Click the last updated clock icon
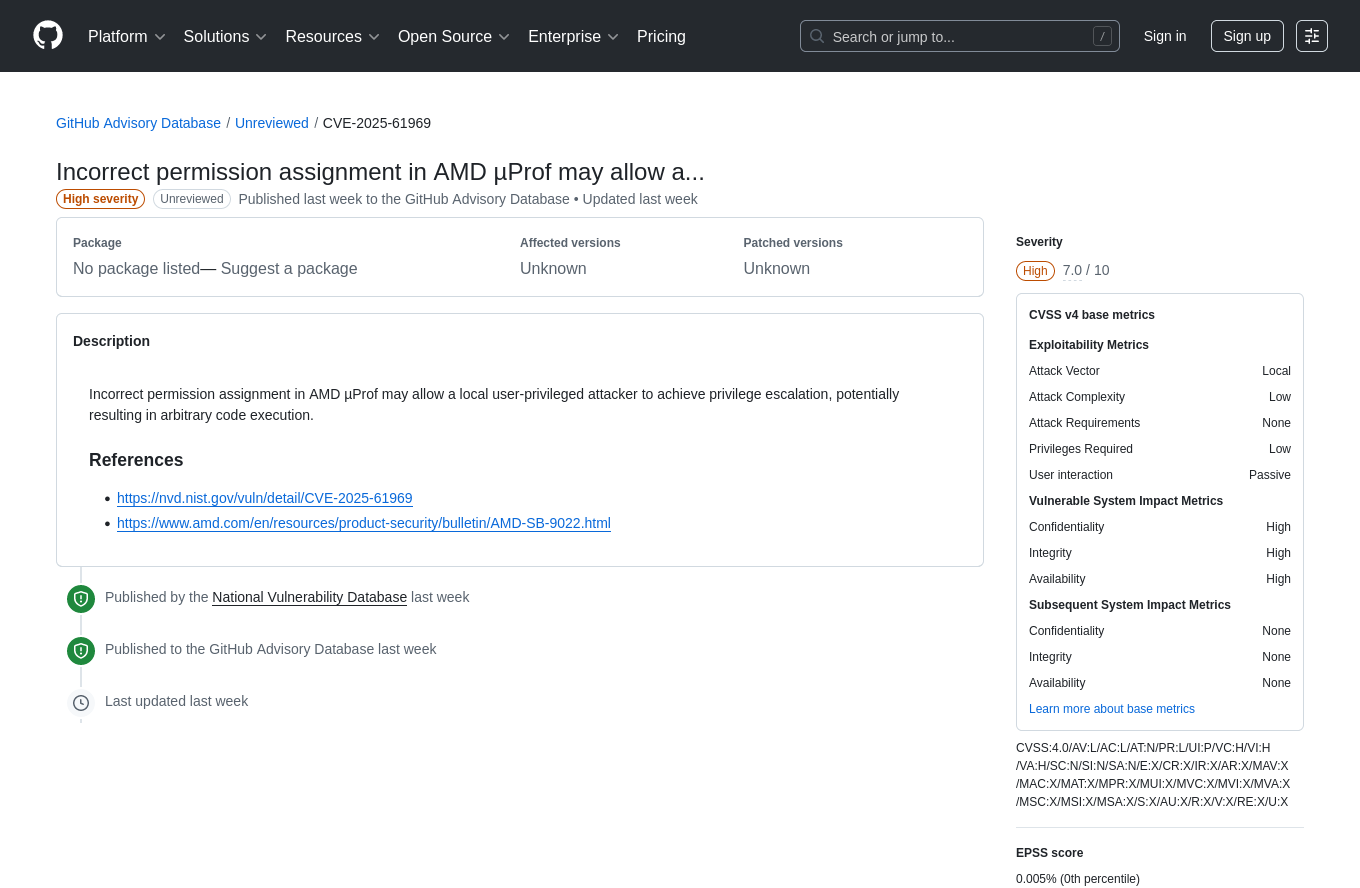The width and height of the screenshot is (1360, 888). pos(81,703)
